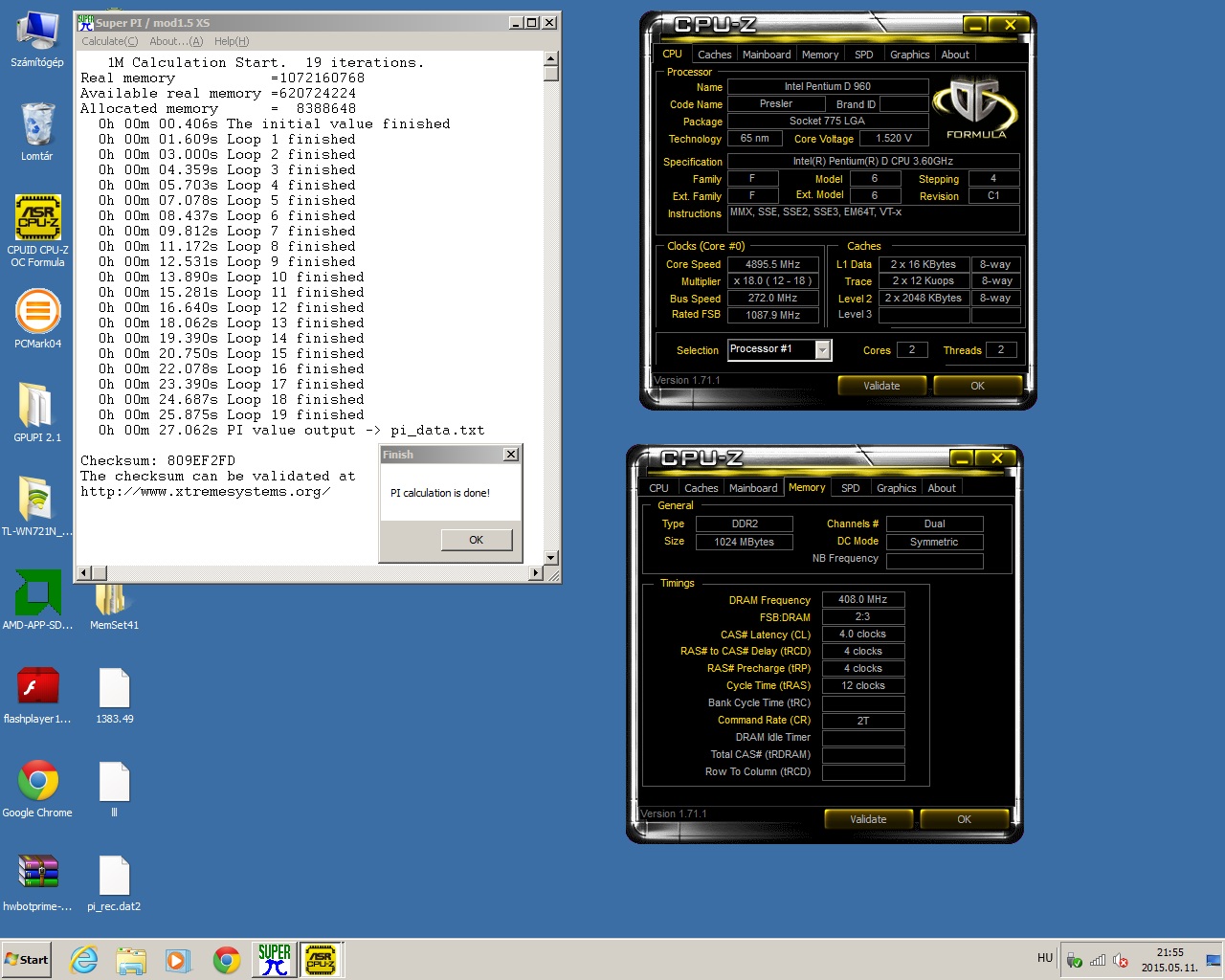Open the Számítógép desktop icon
1225x980 pixels.
tap(37, 40)
